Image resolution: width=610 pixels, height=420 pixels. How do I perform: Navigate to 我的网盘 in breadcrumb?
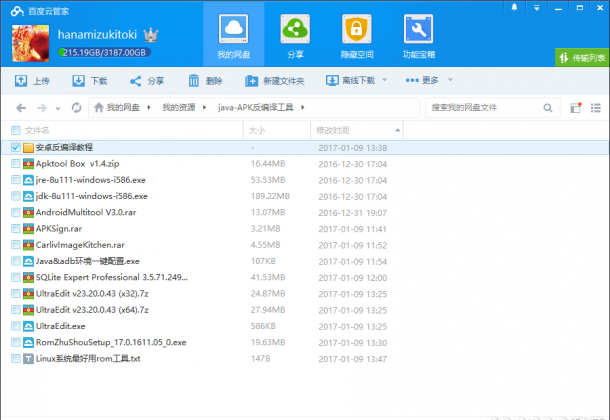(123, 107)
